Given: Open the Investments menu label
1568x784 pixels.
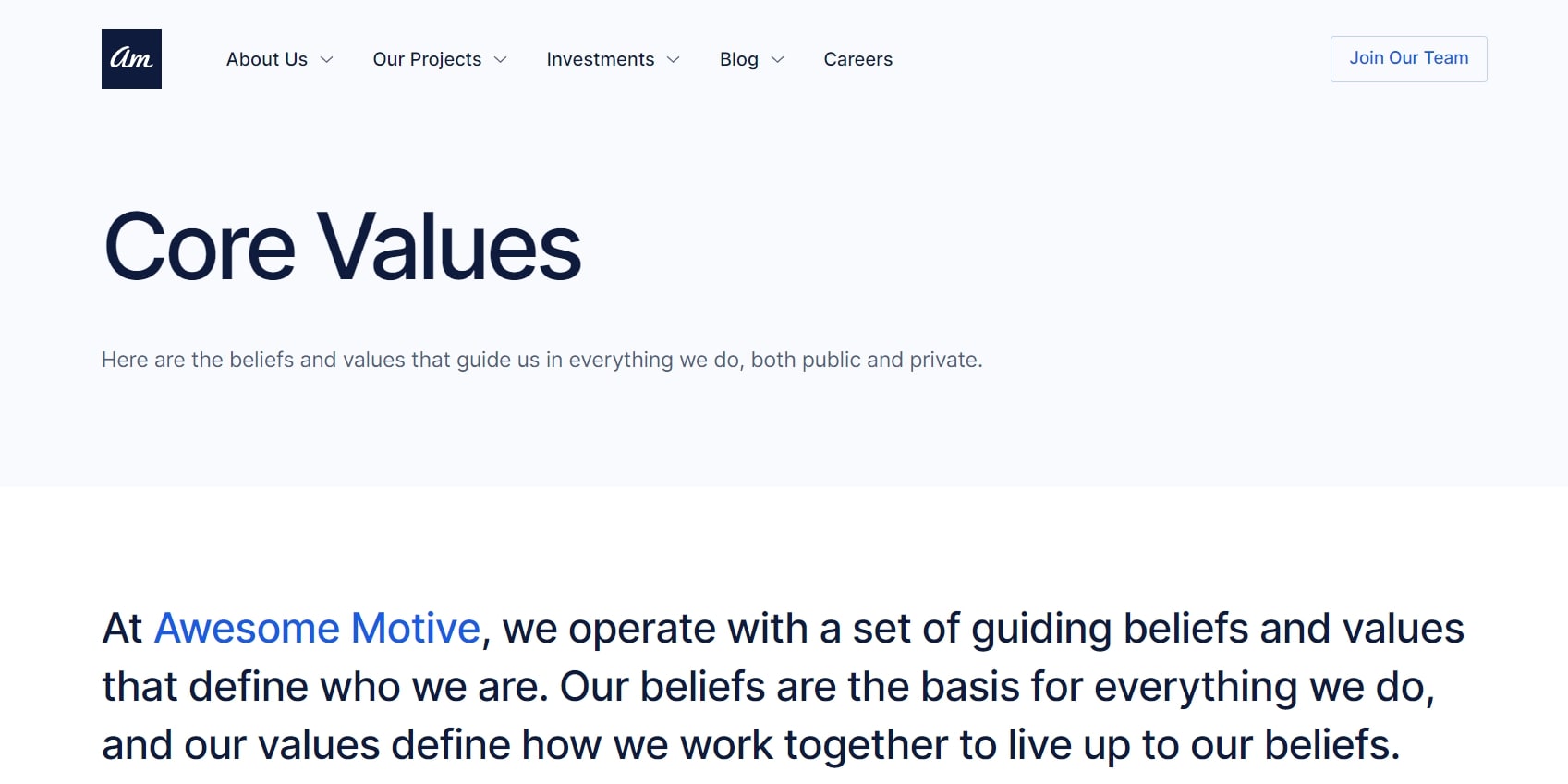Looking at the screenshot, I should click(x=601, y=59).
